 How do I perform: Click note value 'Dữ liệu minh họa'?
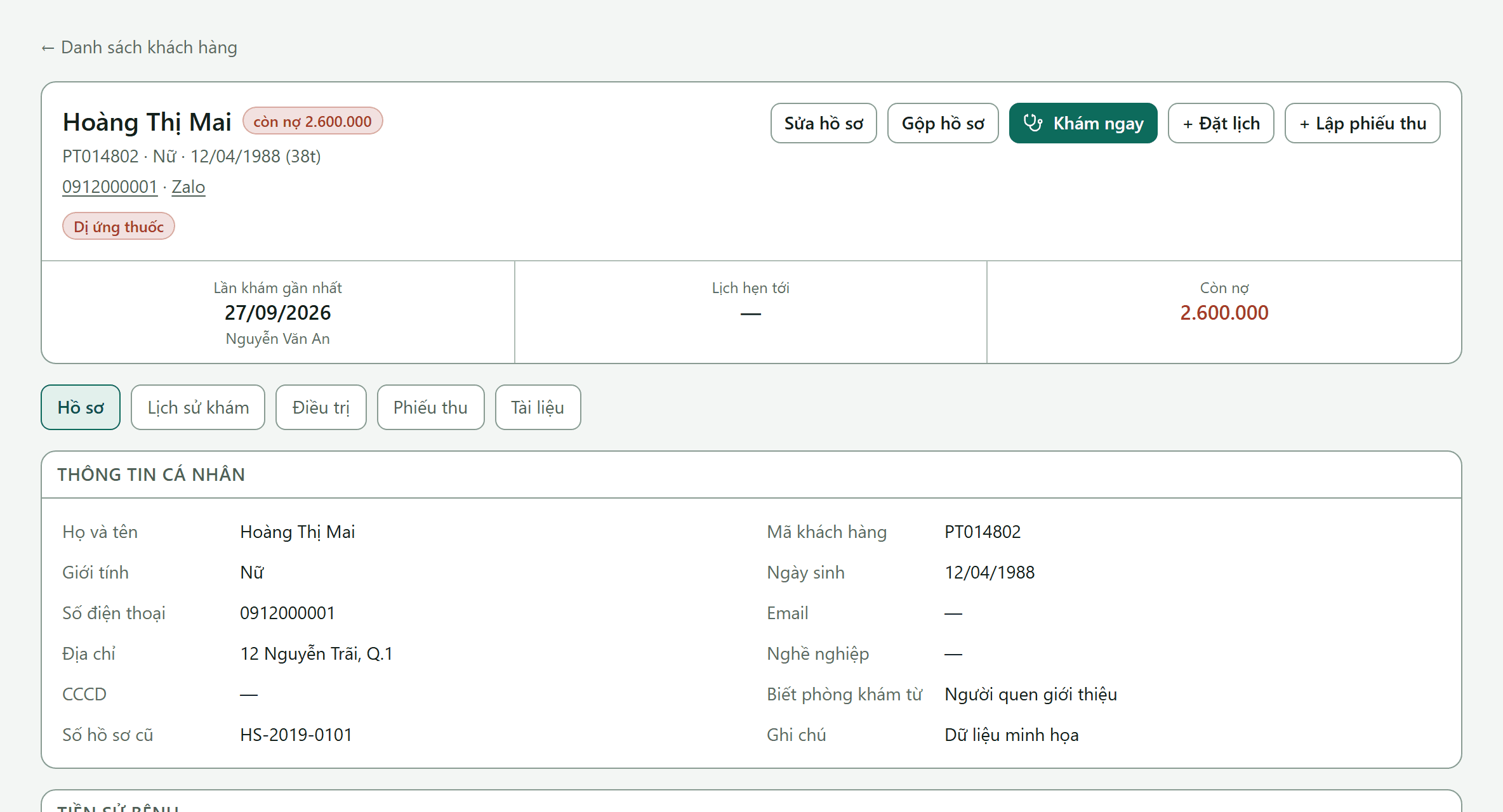(1012, 735)
